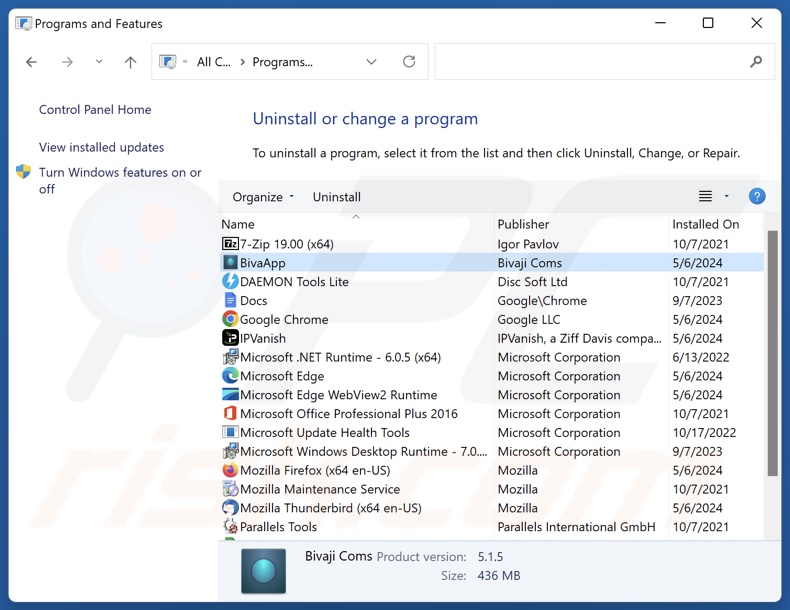Click the 6/13/2022 install date

[701, 357]
